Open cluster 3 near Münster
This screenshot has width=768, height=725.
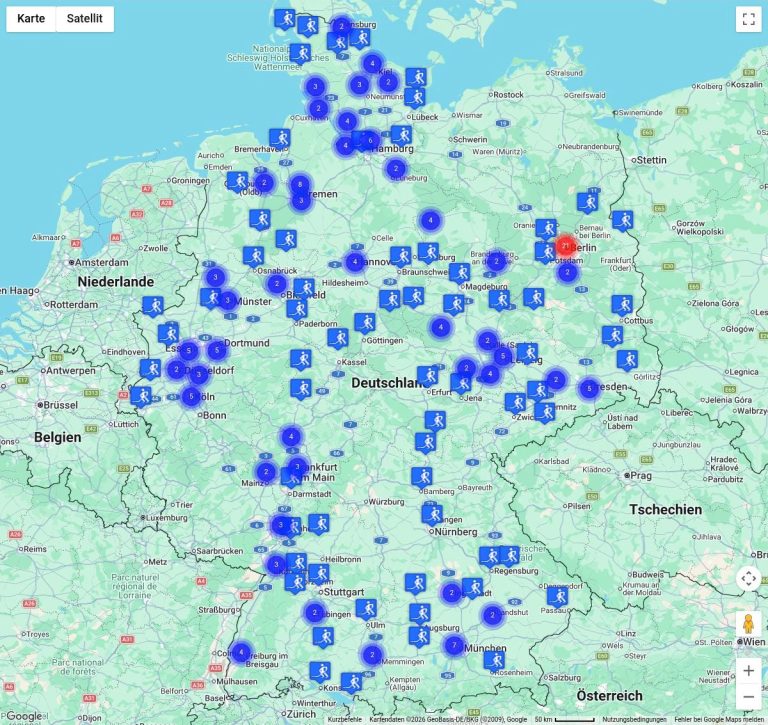coord(227,300)
